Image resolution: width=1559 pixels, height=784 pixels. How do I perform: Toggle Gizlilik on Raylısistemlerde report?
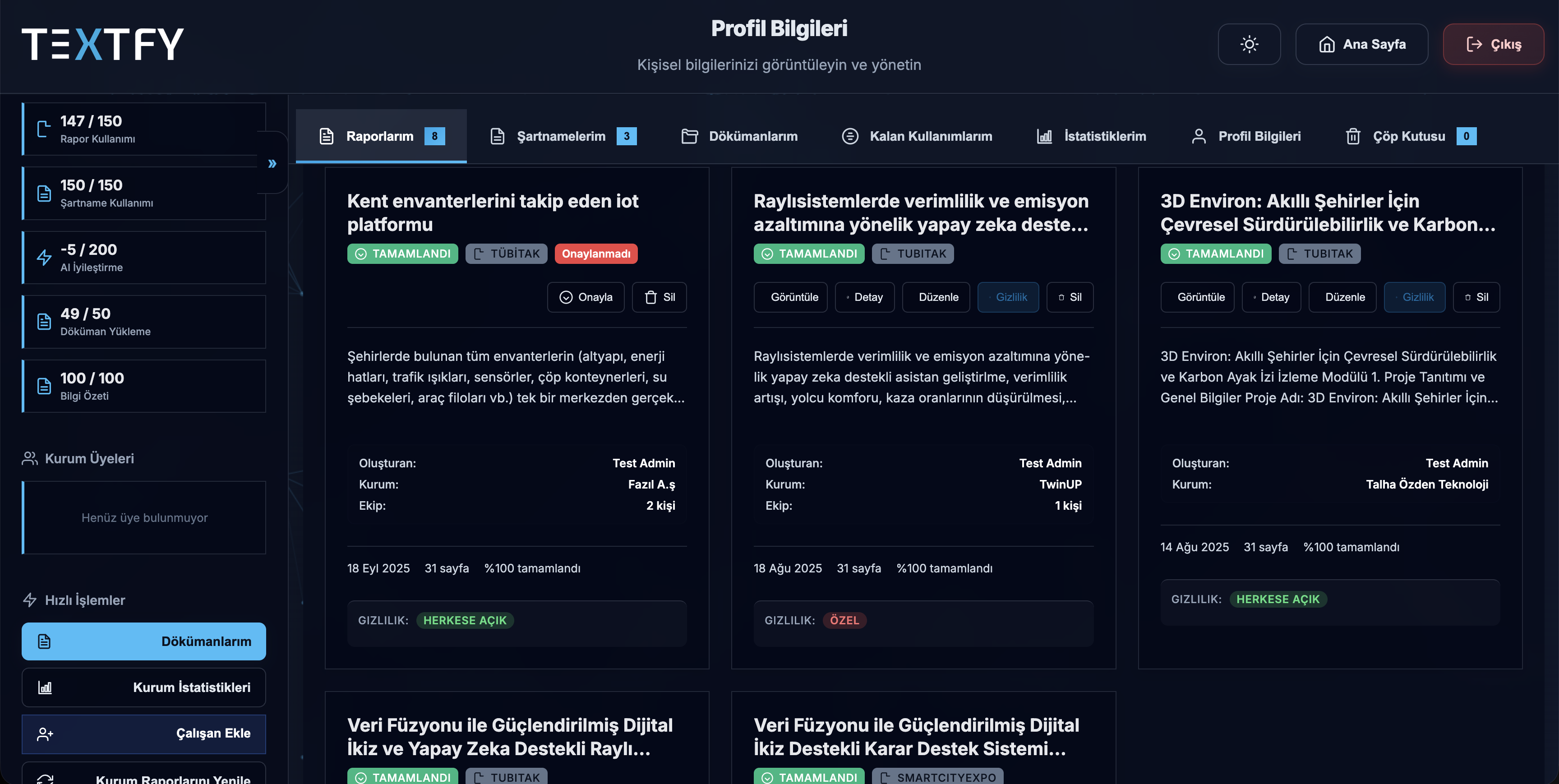pyautogui.click(x=1008, y=297)
